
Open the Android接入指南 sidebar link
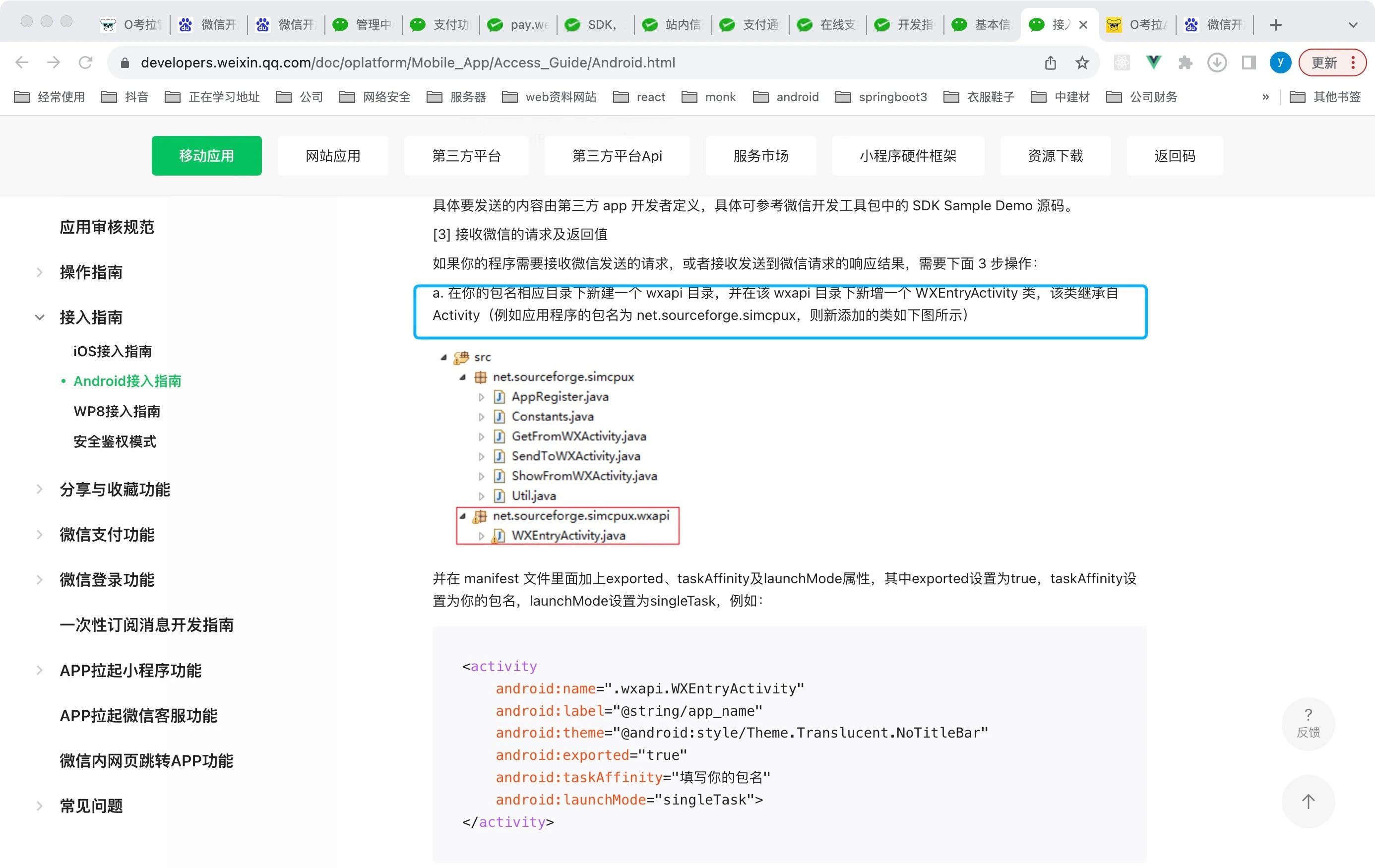coord(127,380)
